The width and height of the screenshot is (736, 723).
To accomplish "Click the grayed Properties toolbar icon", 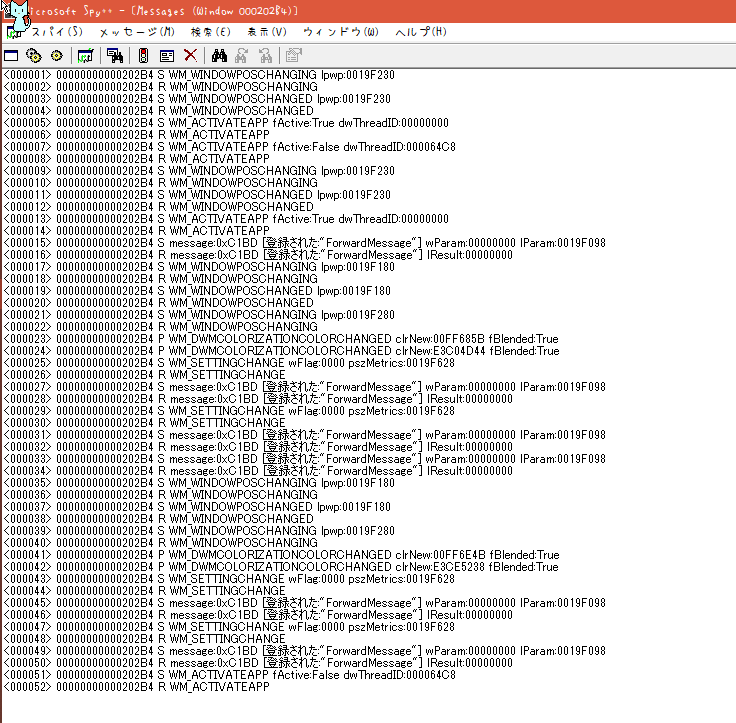I will (293, 55).
